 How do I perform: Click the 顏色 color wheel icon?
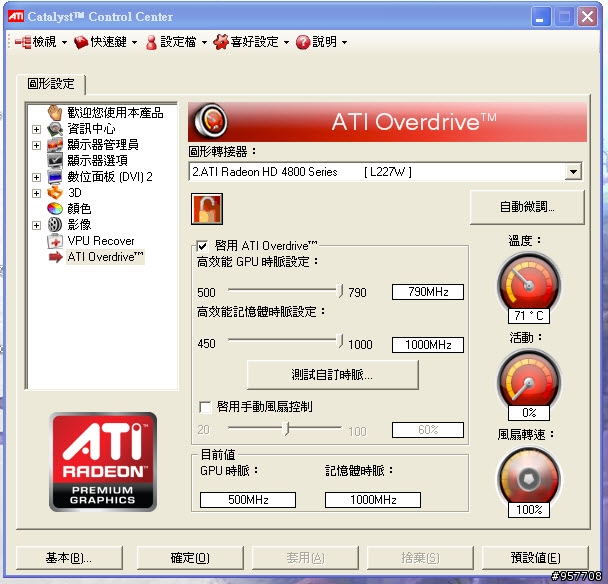pos(55,209)
